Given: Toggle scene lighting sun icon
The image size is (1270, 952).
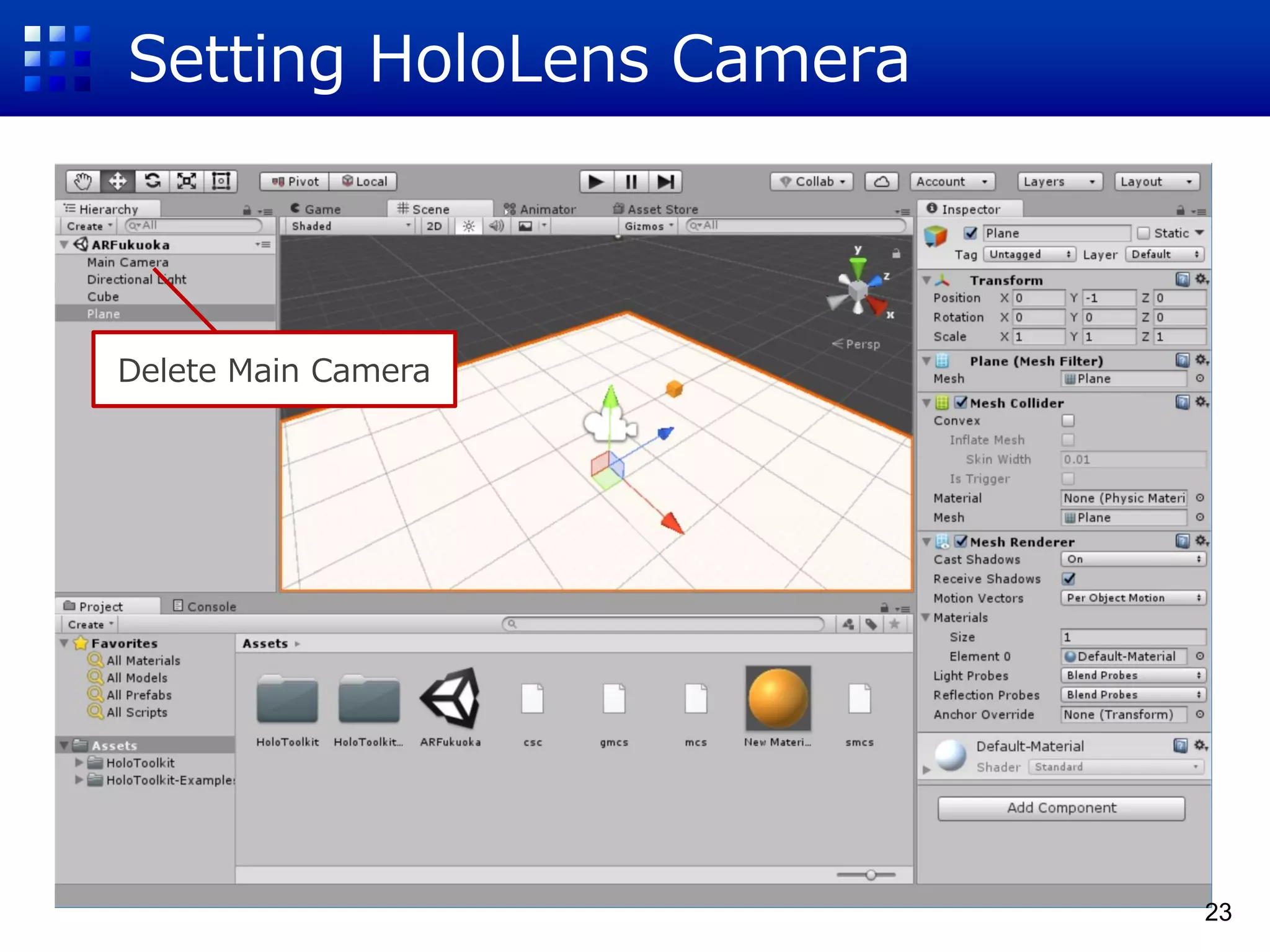Looking at the screenshot, I should click(x=469, y=226).
